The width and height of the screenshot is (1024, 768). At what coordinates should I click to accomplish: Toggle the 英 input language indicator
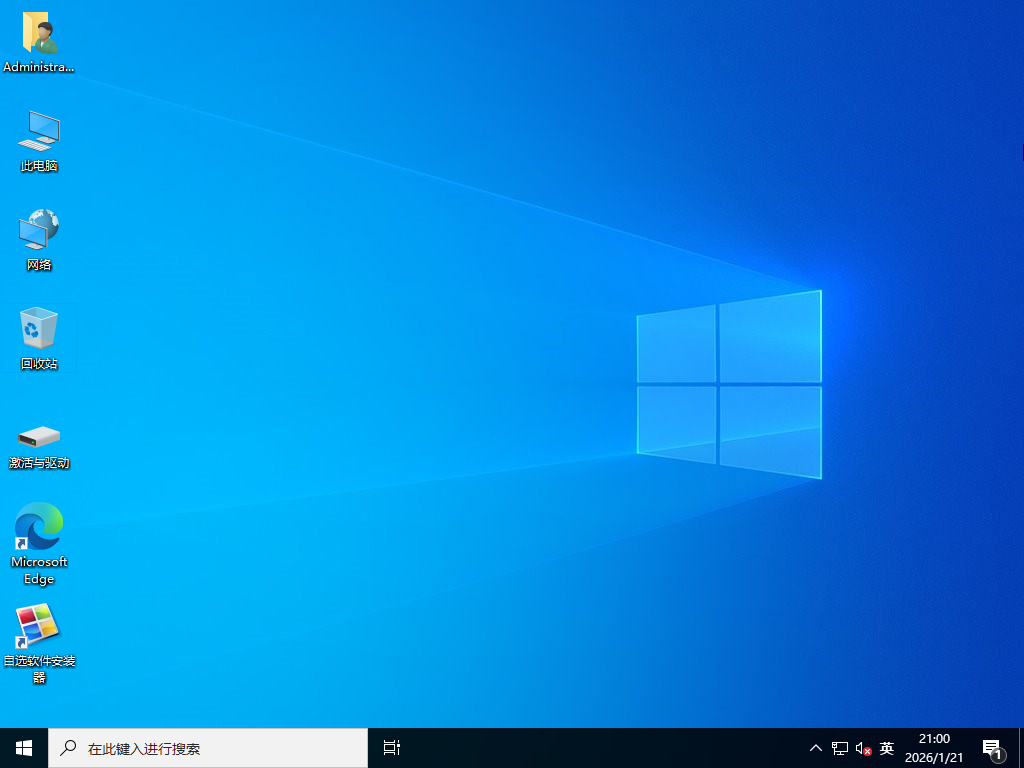tap(887, 748)
